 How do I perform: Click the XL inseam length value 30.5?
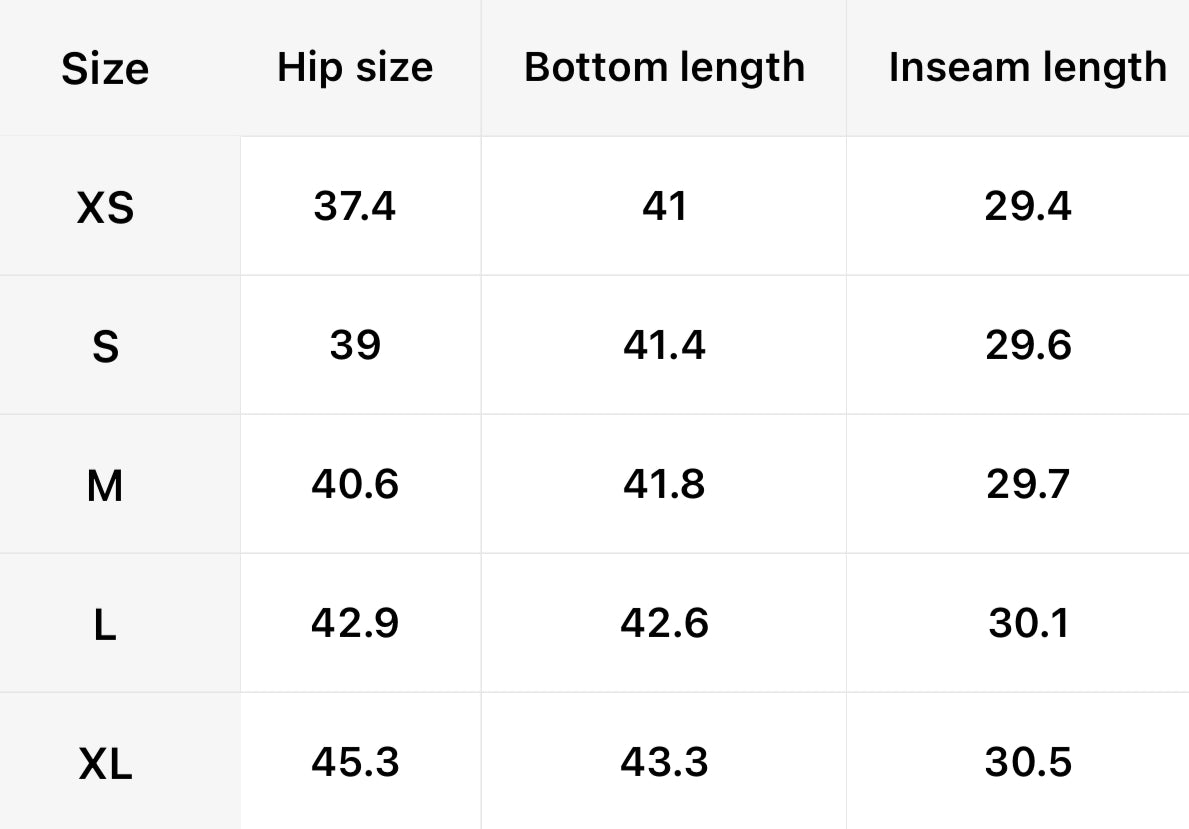tap(1028, 762)
